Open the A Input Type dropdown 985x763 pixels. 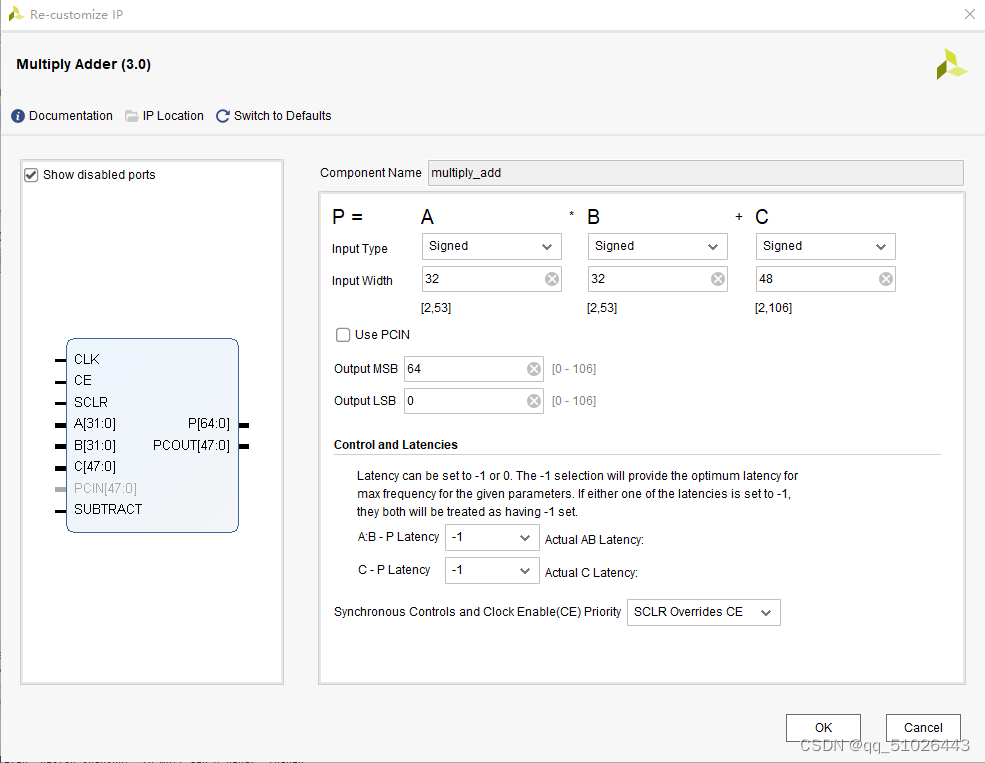tap(491, 246)
